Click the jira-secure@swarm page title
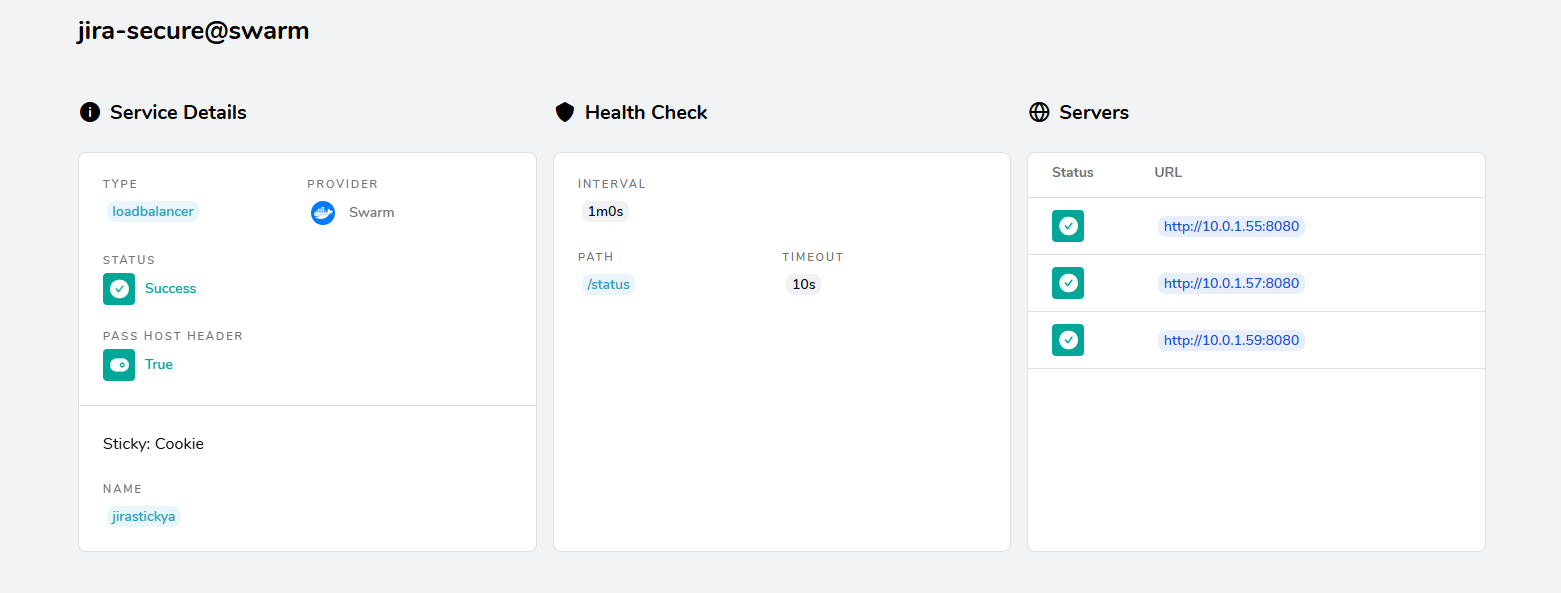1561x593 pixels. coord(193,31)
